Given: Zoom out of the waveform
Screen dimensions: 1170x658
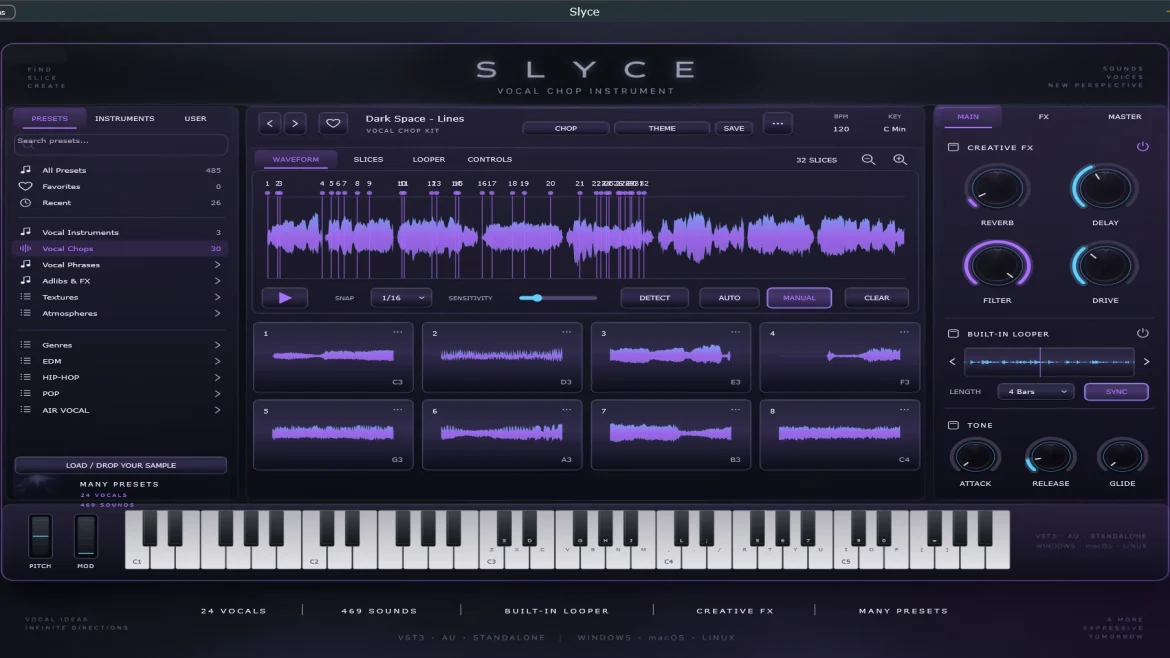Looking at the screenshot, I should tap(869, 160).
